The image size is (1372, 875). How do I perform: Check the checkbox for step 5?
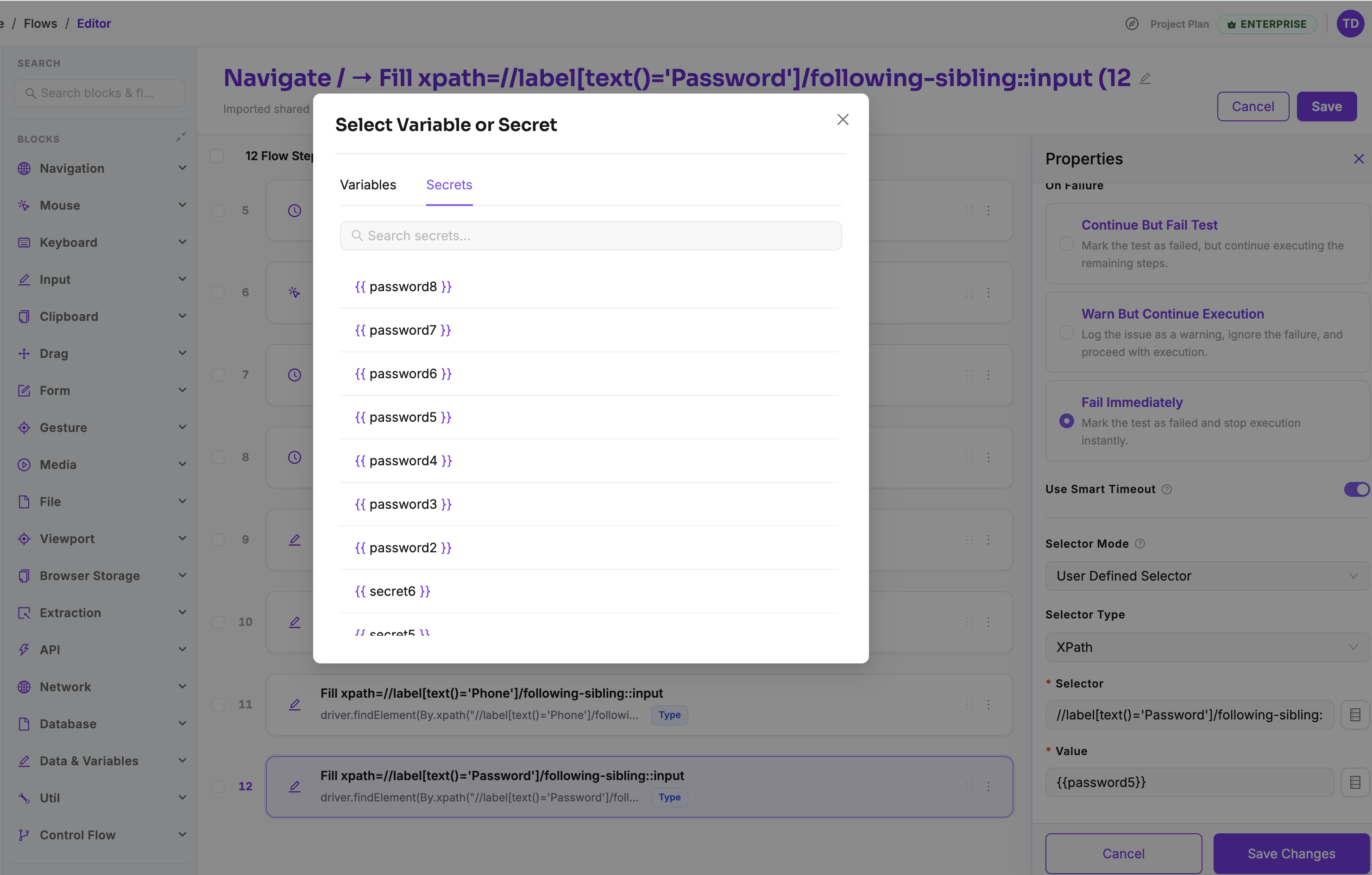(218, 211)
